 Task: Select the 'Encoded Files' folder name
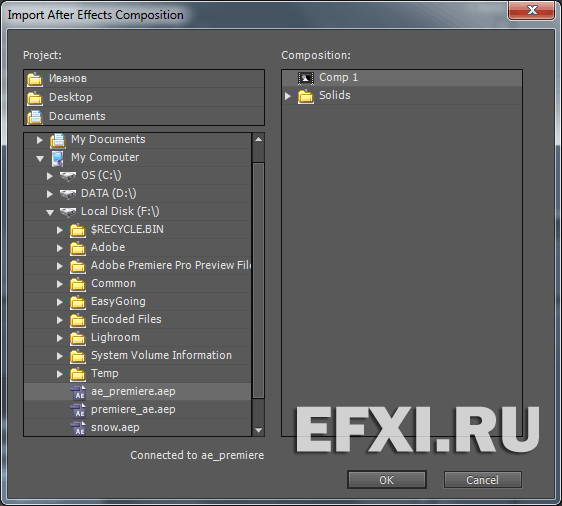126,319
